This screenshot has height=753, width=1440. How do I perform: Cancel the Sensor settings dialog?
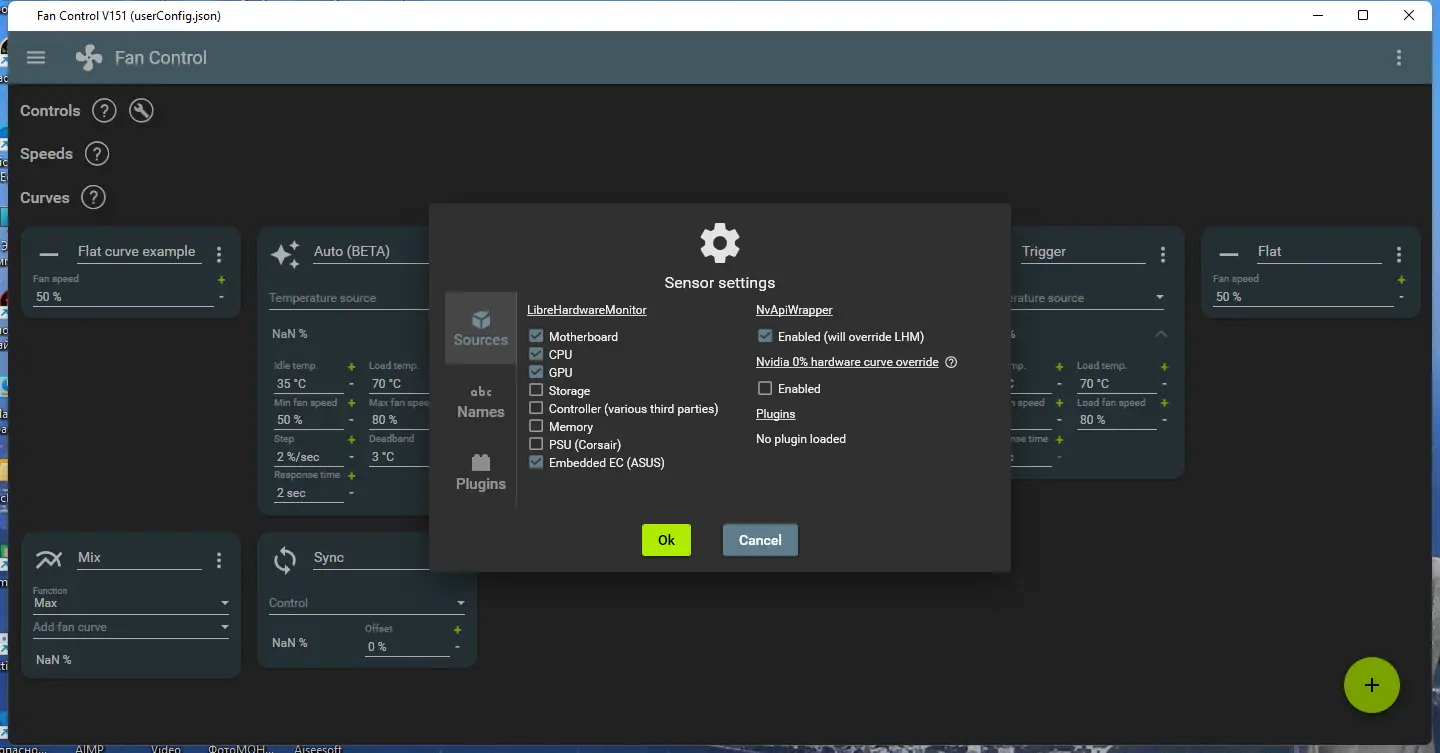(x=760, y=540)
